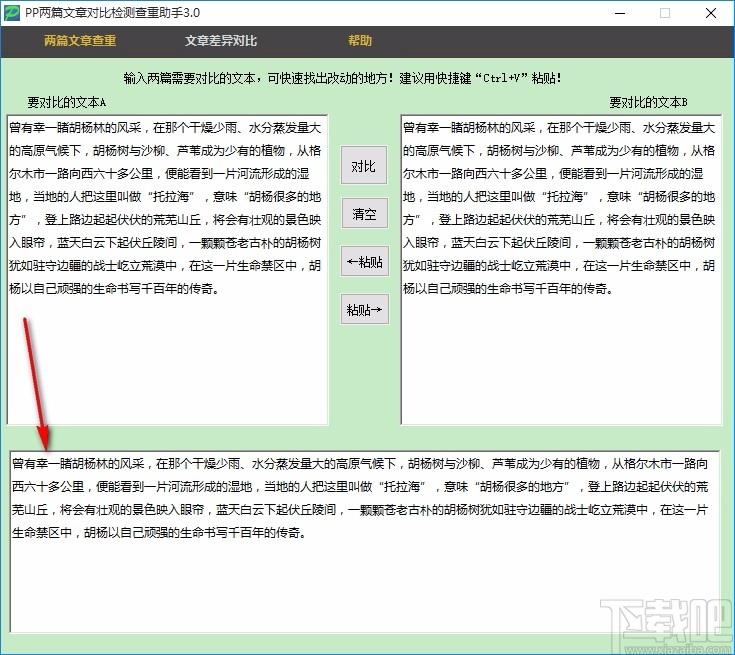Screen dimensions: 735x655
Task: Close the PP两篇文章对比检测查重助手 window
Action: [x=711, y=14]
